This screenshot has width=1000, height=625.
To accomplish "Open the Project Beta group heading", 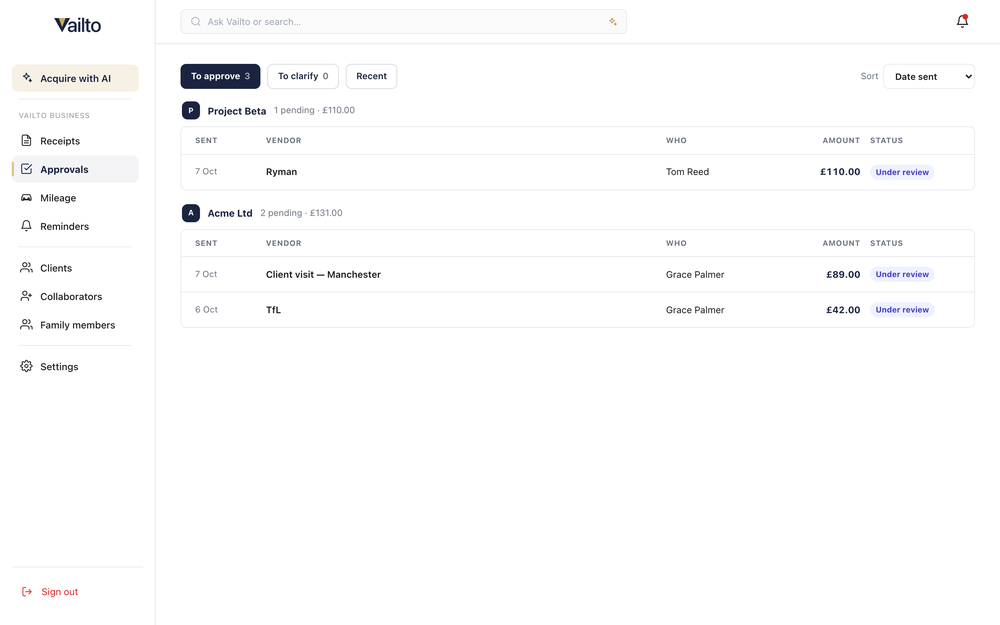I will 237,111.
